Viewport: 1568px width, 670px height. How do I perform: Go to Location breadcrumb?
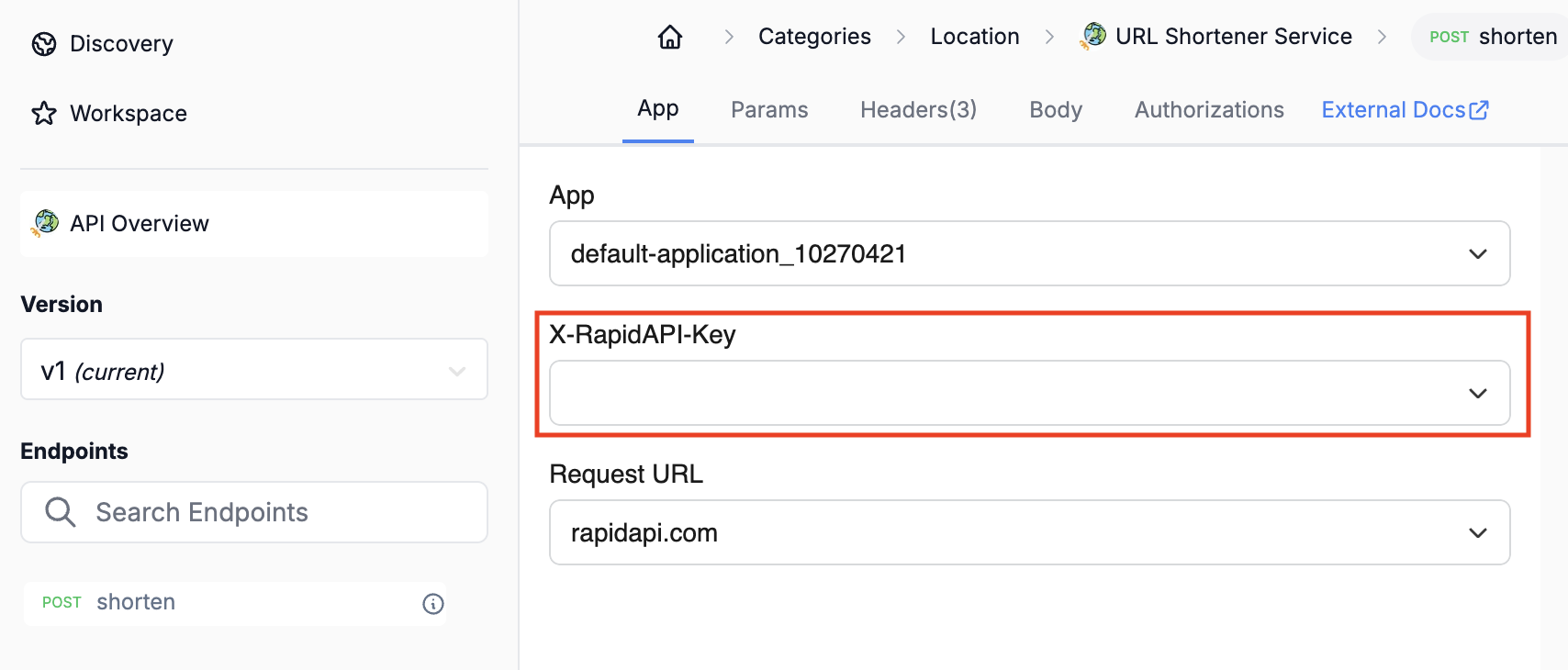[975, 37]
